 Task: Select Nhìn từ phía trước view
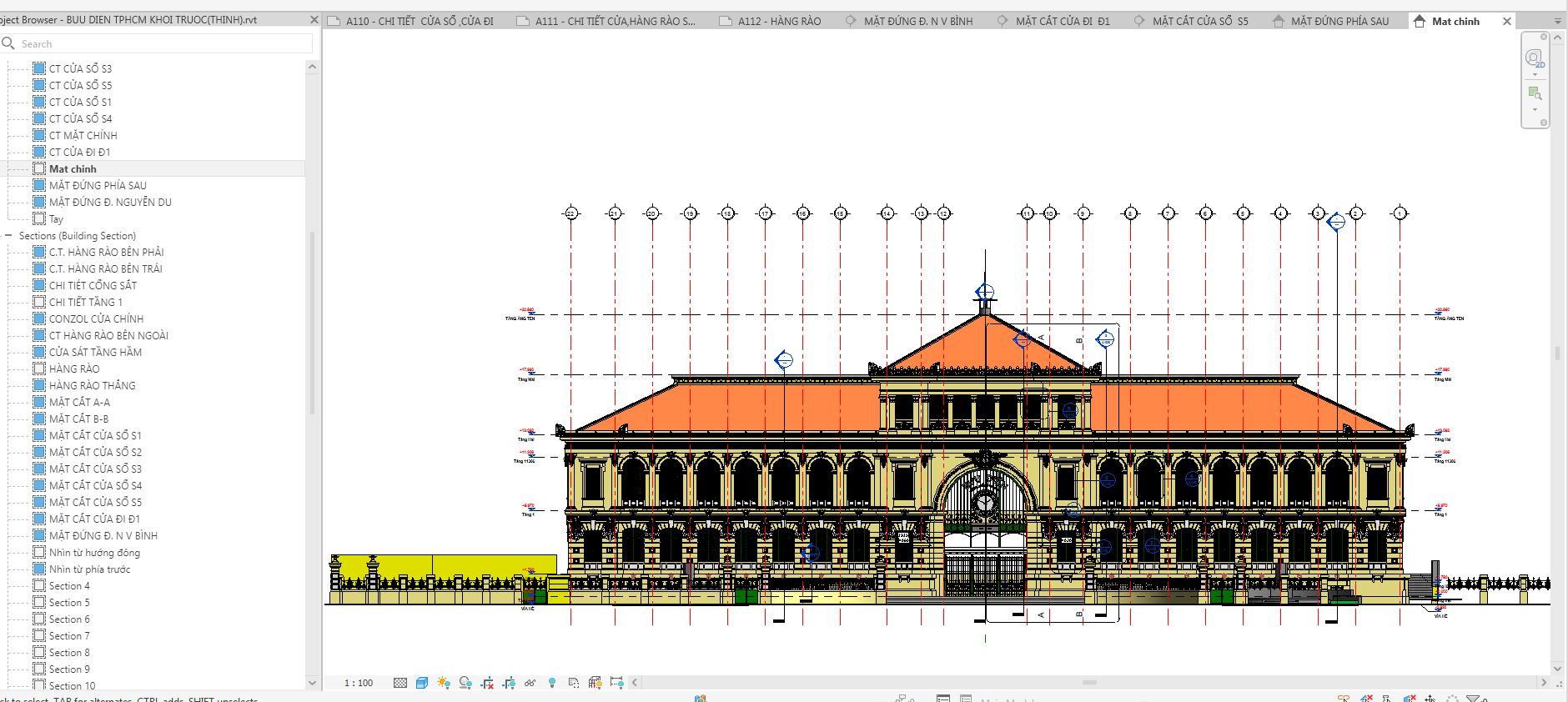pyautogui.click(x=89, y=569)
